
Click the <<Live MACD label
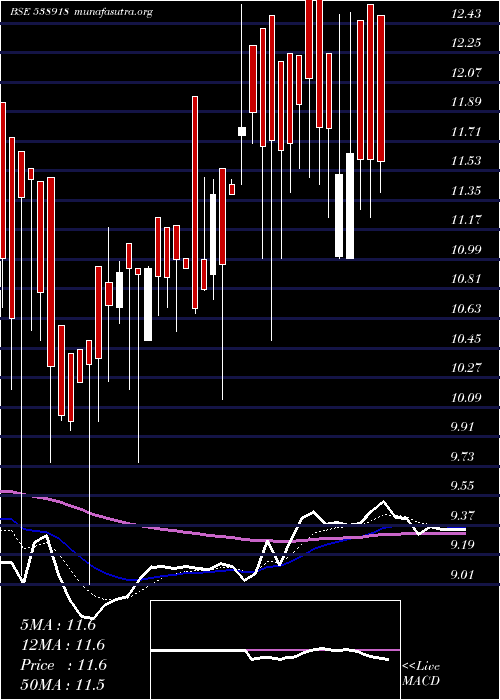pos(421,674)
